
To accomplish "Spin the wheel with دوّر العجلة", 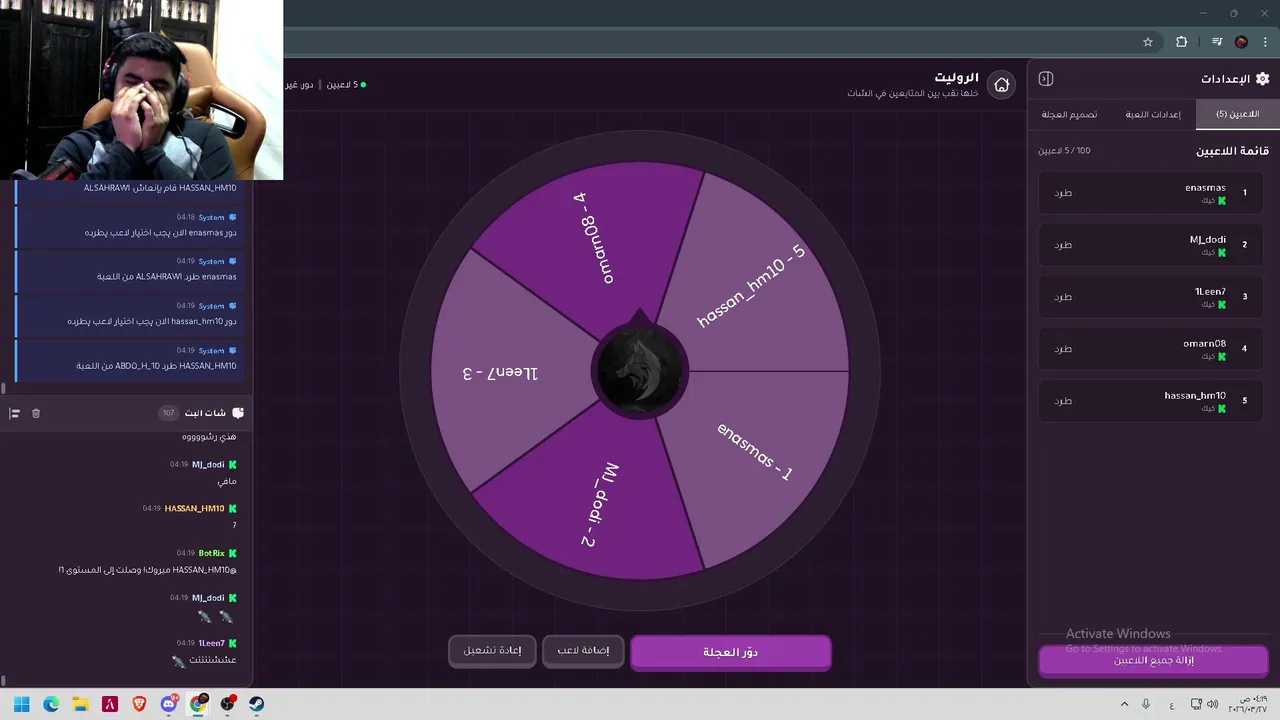I will (x=730, y=652).
